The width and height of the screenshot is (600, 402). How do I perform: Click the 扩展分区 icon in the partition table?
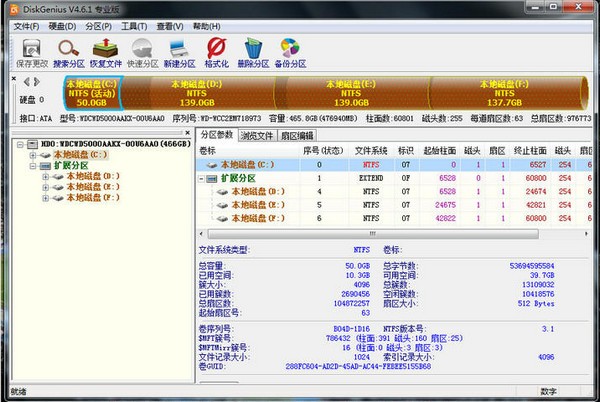pos(212,179)
